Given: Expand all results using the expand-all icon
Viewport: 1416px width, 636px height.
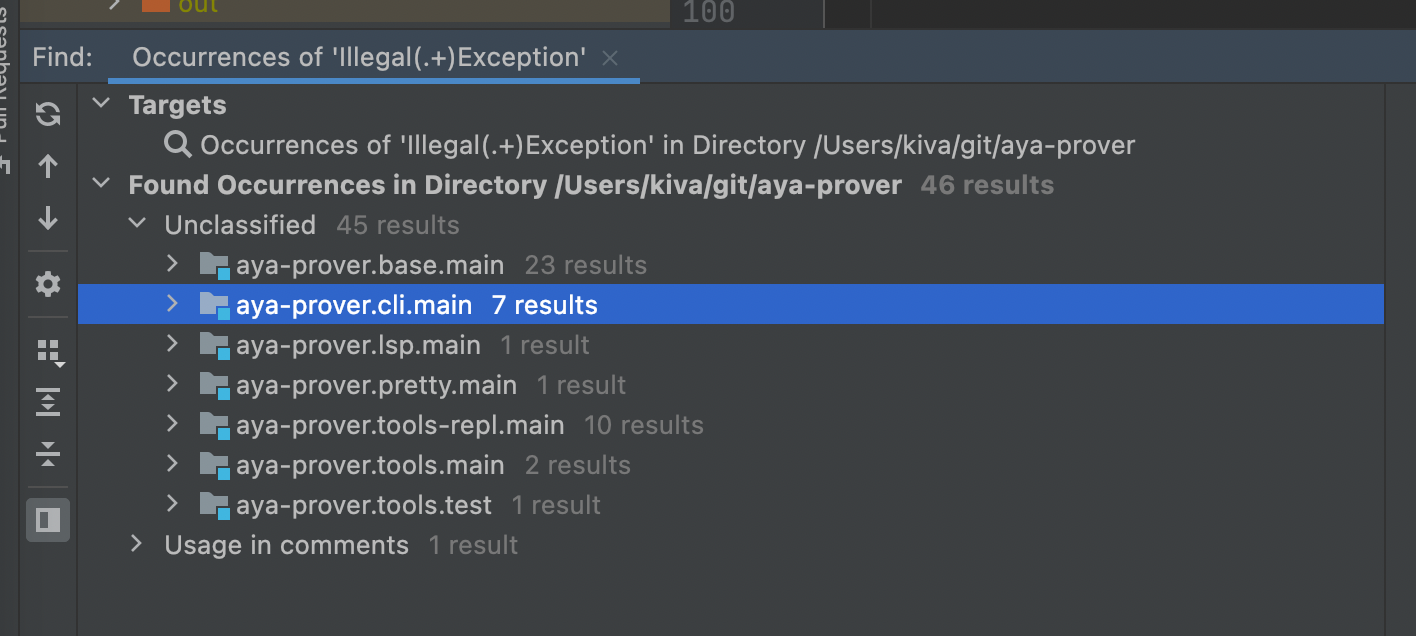Looking at the screenshot, I should (x=47, y=402).
